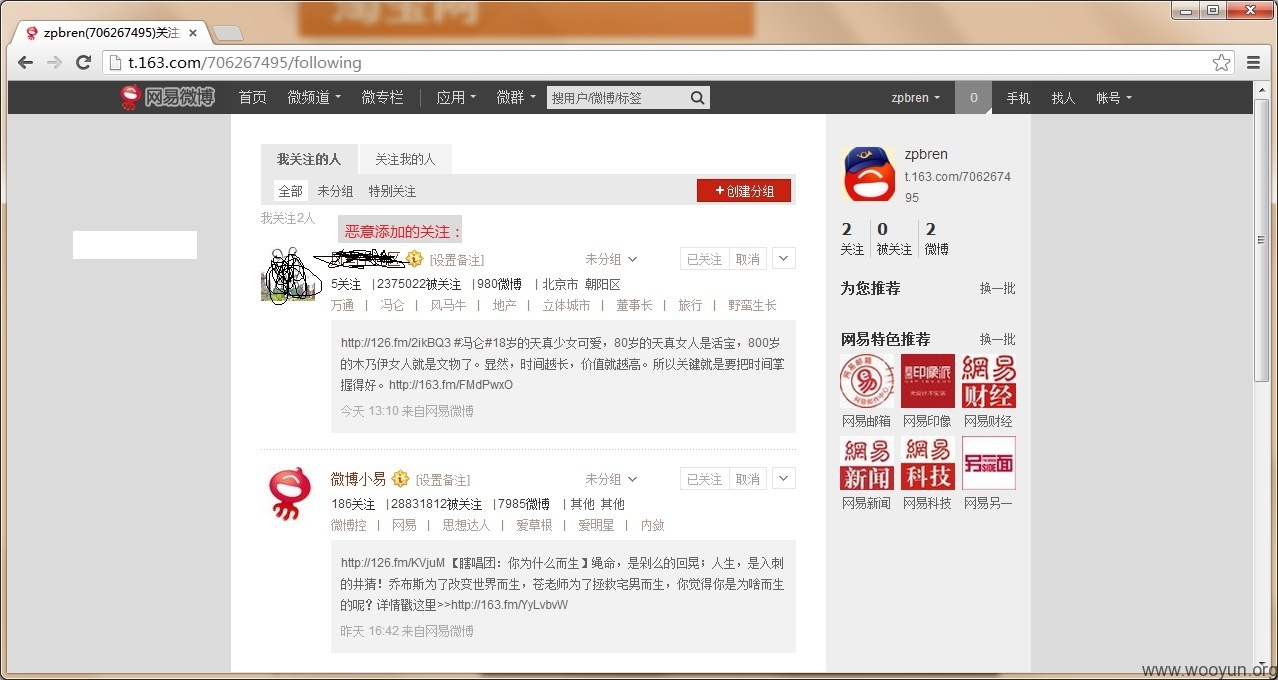Click the notification count 0 box
1278x680 pixels.
tap(973, 98)
